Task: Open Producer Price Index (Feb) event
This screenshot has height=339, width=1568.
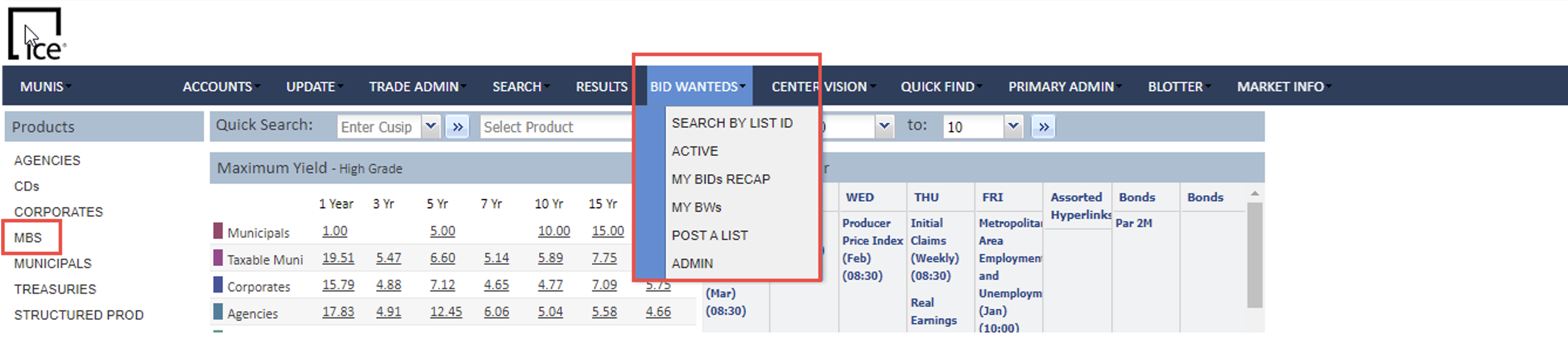Action: [x=872, y=250]
